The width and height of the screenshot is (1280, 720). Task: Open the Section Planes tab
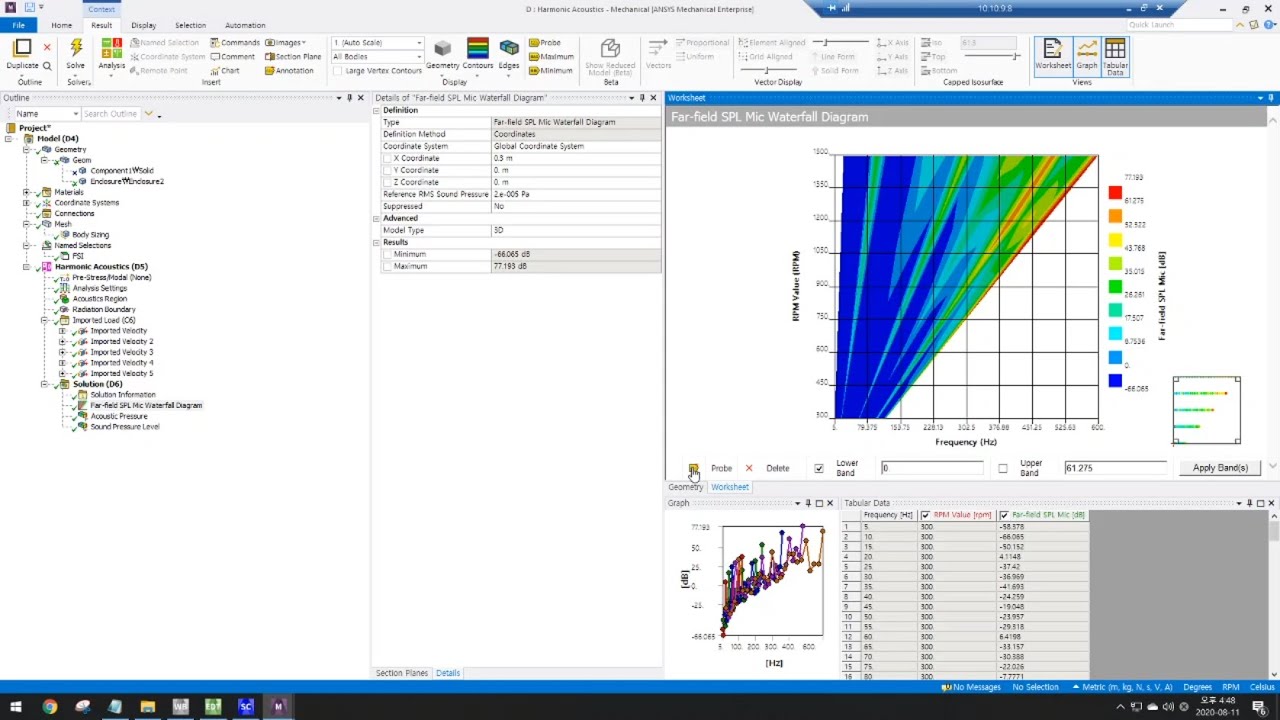pos(402,673)
